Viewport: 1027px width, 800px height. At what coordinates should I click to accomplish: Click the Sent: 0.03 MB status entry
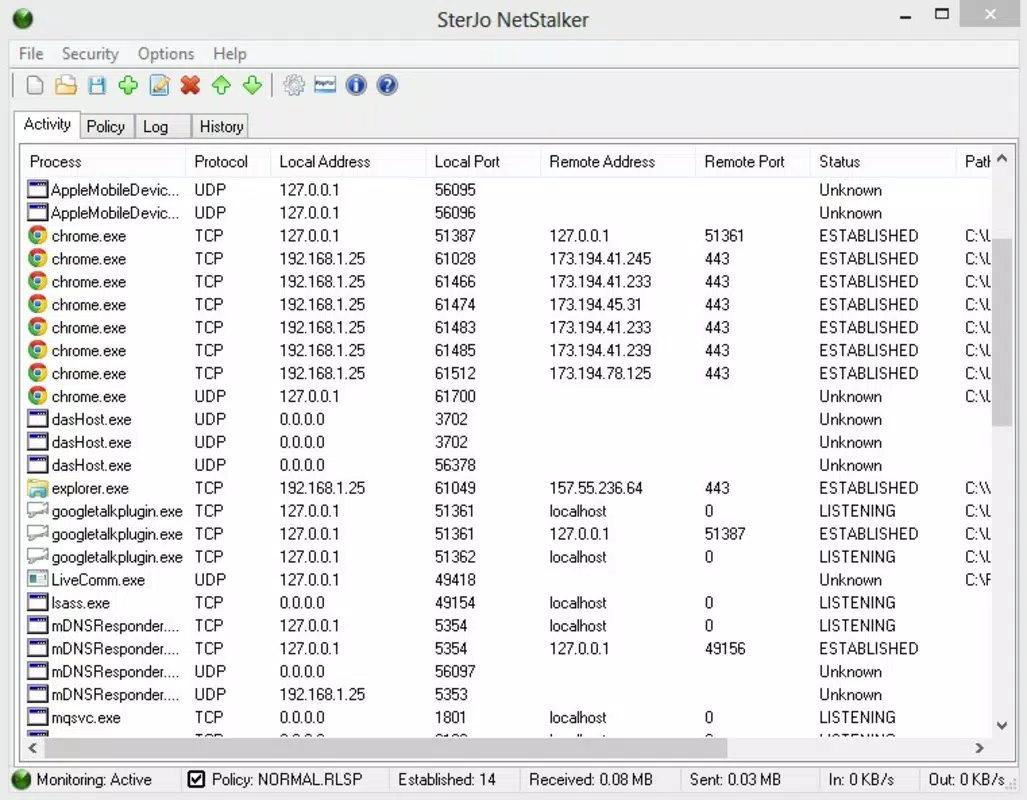pos(735,780)
